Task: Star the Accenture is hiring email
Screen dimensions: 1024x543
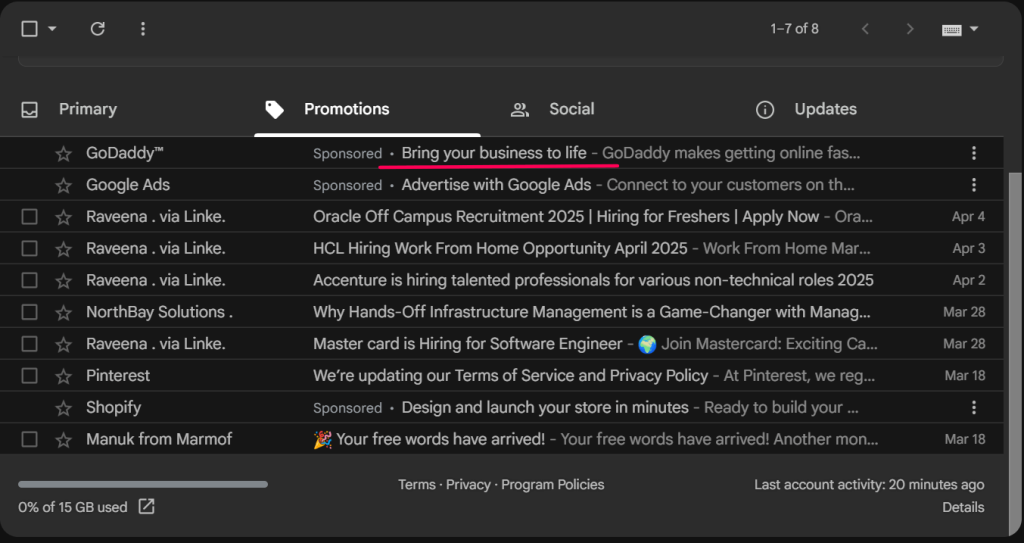Action: (x=63, y=281)
